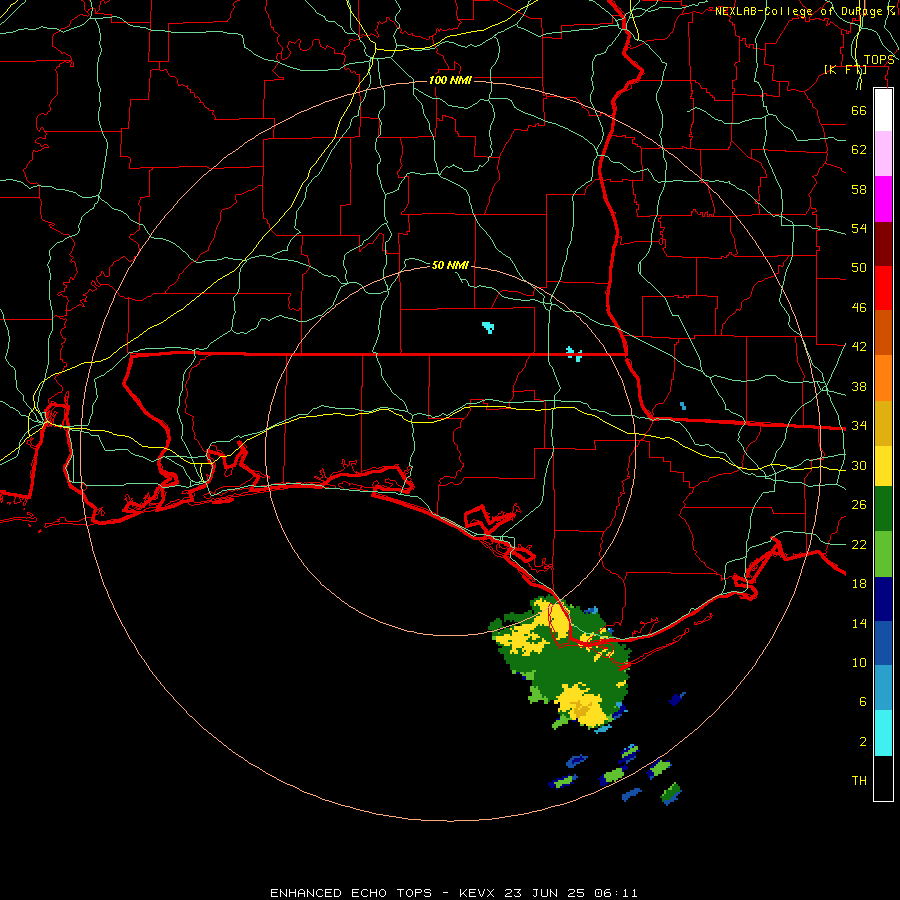Click the cyan legend band
Image resolution: width=900 pixels, height=900 pixels.
[883, 733]
